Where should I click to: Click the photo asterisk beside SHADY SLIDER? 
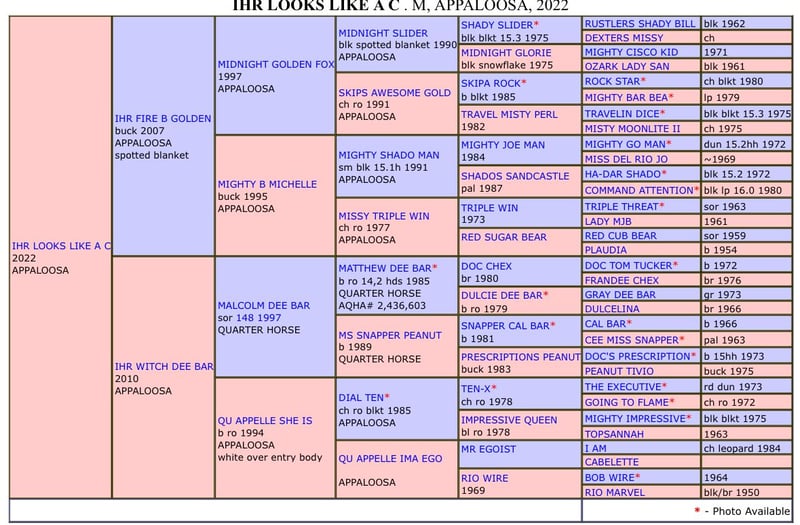536,24
